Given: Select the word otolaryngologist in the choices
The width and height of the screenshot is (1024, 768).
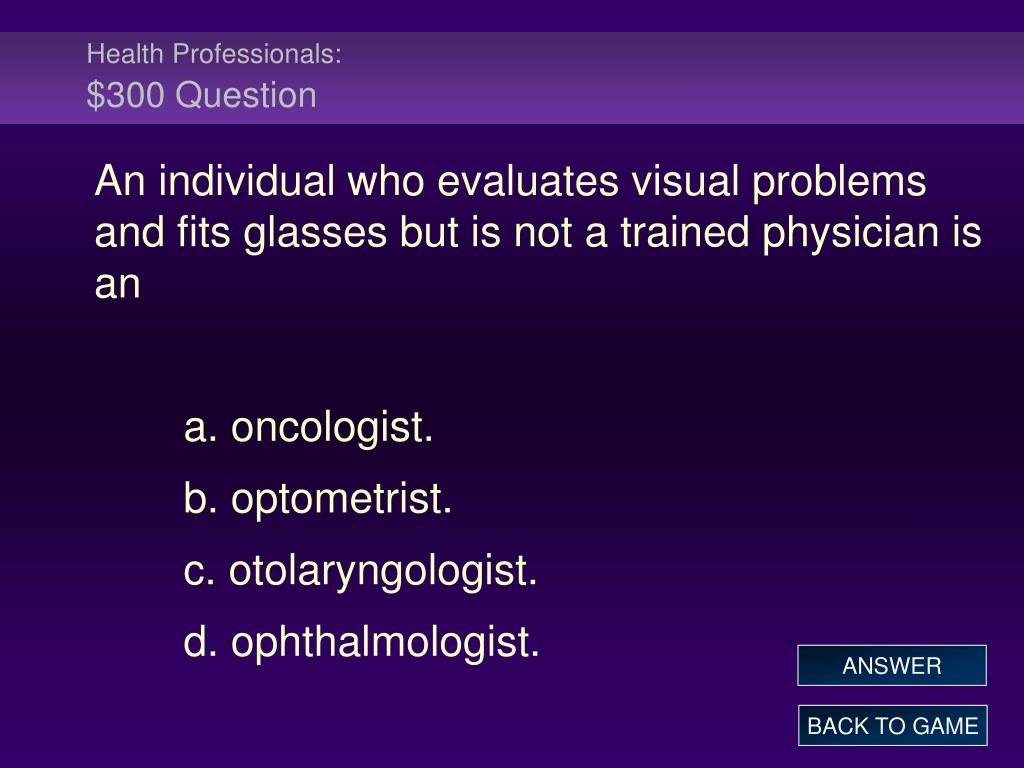Looking at the screenshot, I should tap(383, 571).
